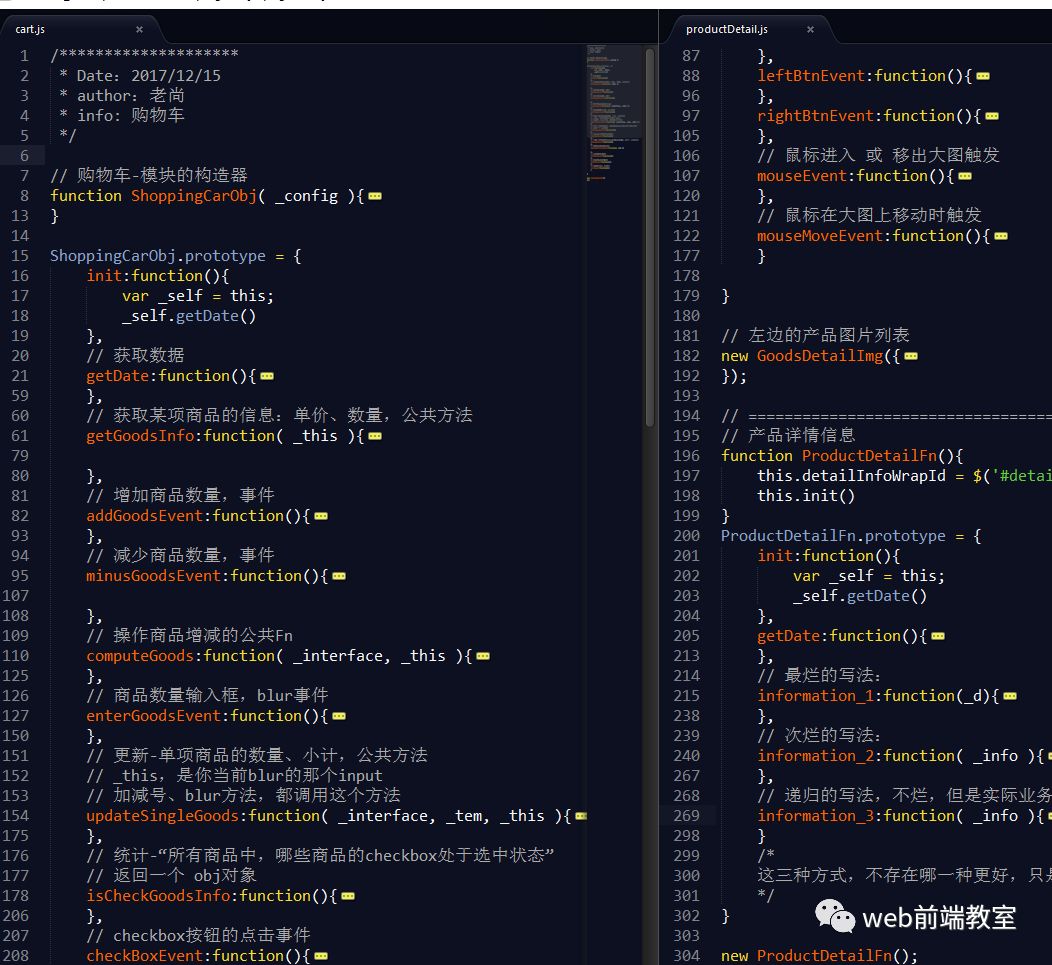
Task: Click 'init:function(){' in cart.js line 16
Action: tap(158, 276)
